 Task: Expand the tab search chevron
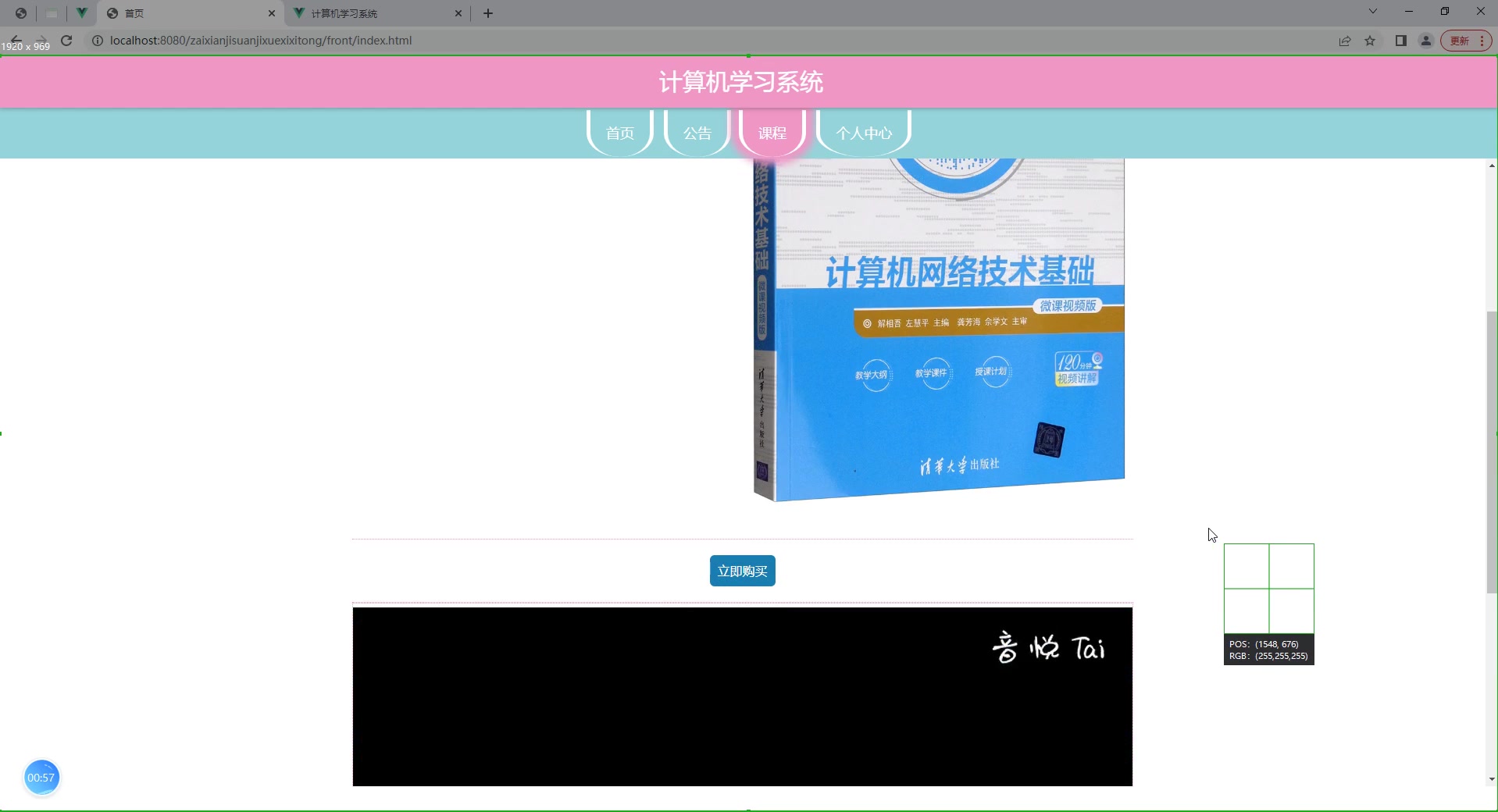point(1373,12)
